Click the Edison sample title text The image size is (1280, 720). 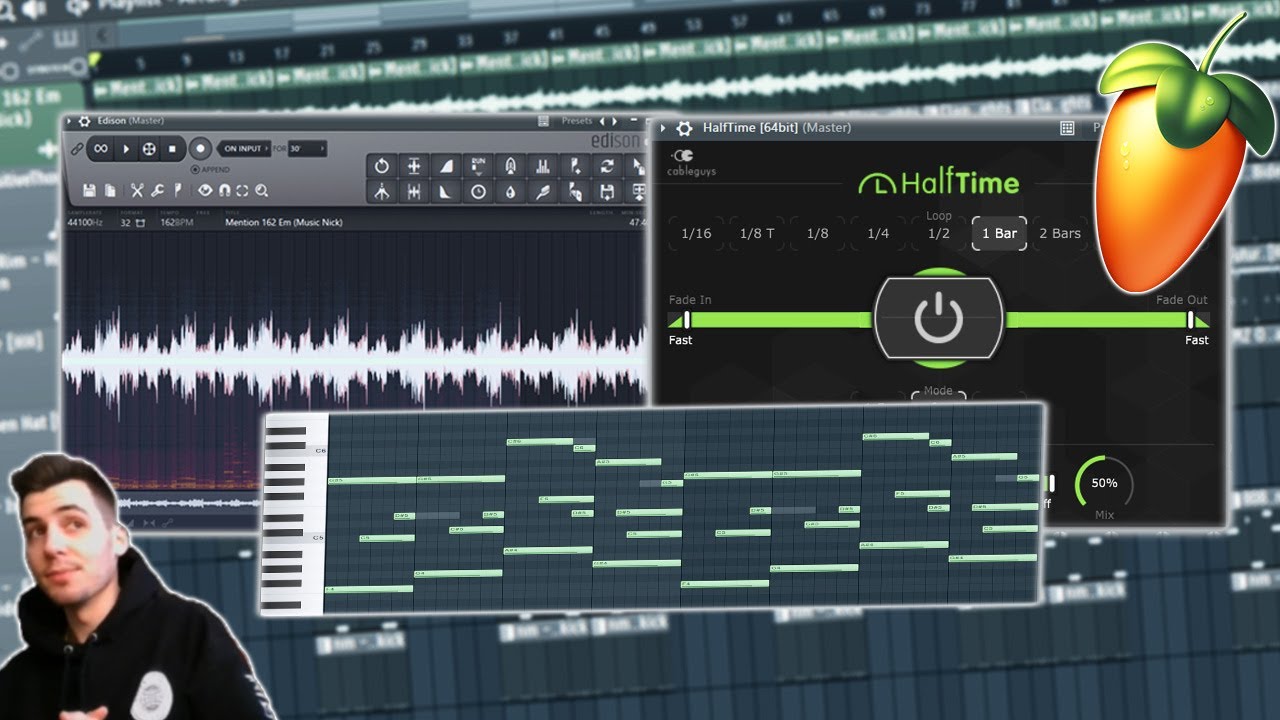click(284, 222)
